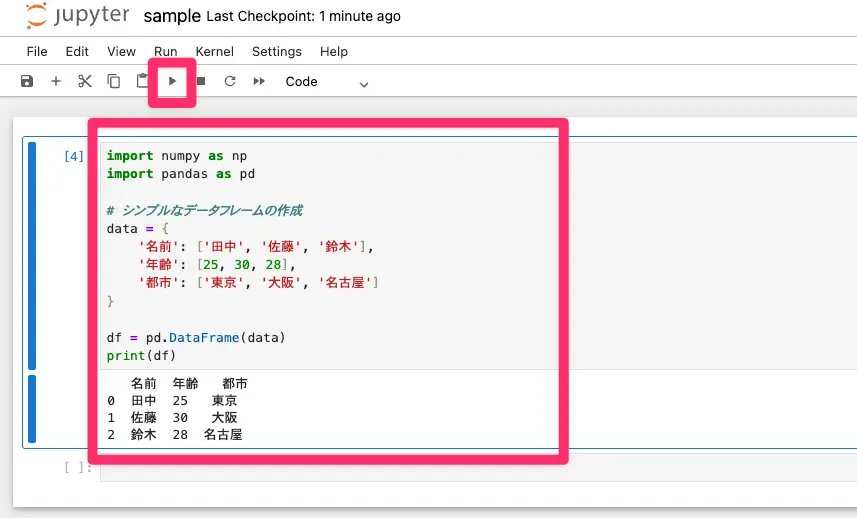Open the View menu
Viewport: 857px width, 518px height.
(121, 51)
